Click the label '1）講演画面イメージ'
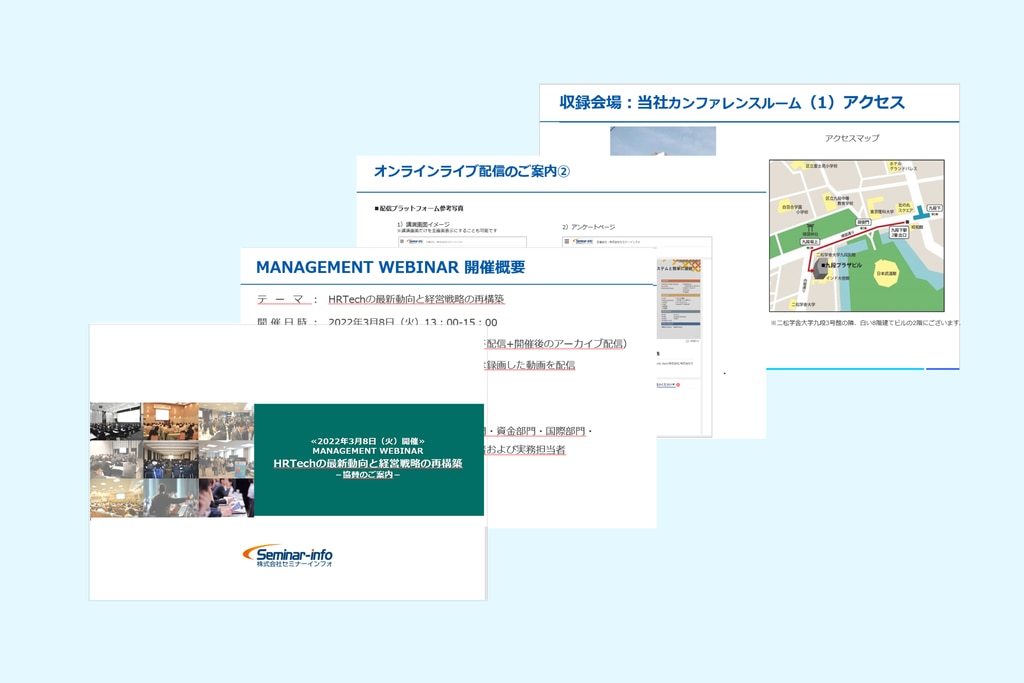The height and width of the screenshot is (683, 1024). [423, 224]
